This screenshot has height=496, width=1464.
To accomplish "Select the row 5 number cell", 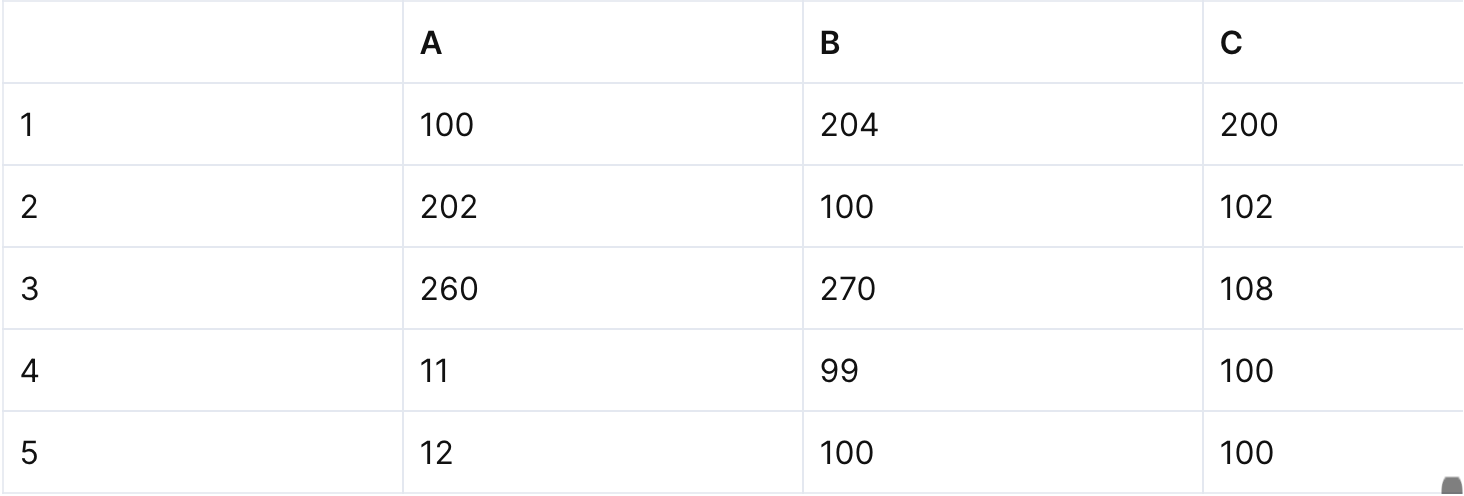I will pos(202,453).
